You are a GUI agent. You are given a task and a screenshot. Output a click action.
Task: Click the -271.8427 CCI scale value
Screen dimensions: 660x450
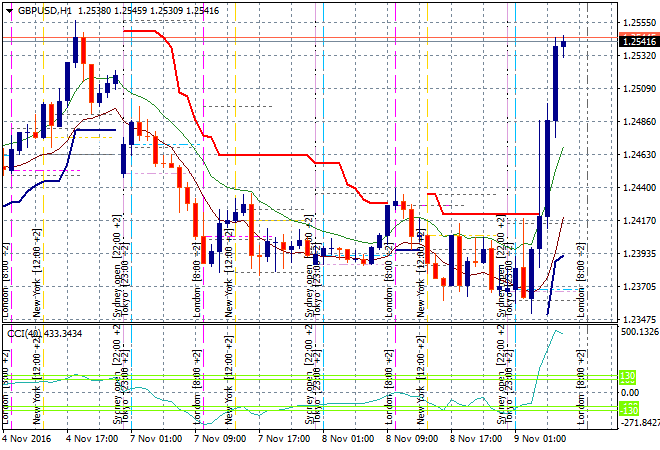(x=640, y=424)
